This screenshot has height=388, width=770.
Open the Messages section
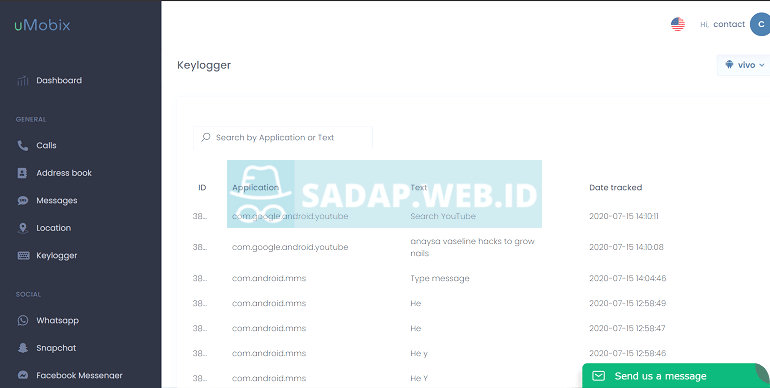[x=56, y=200]
